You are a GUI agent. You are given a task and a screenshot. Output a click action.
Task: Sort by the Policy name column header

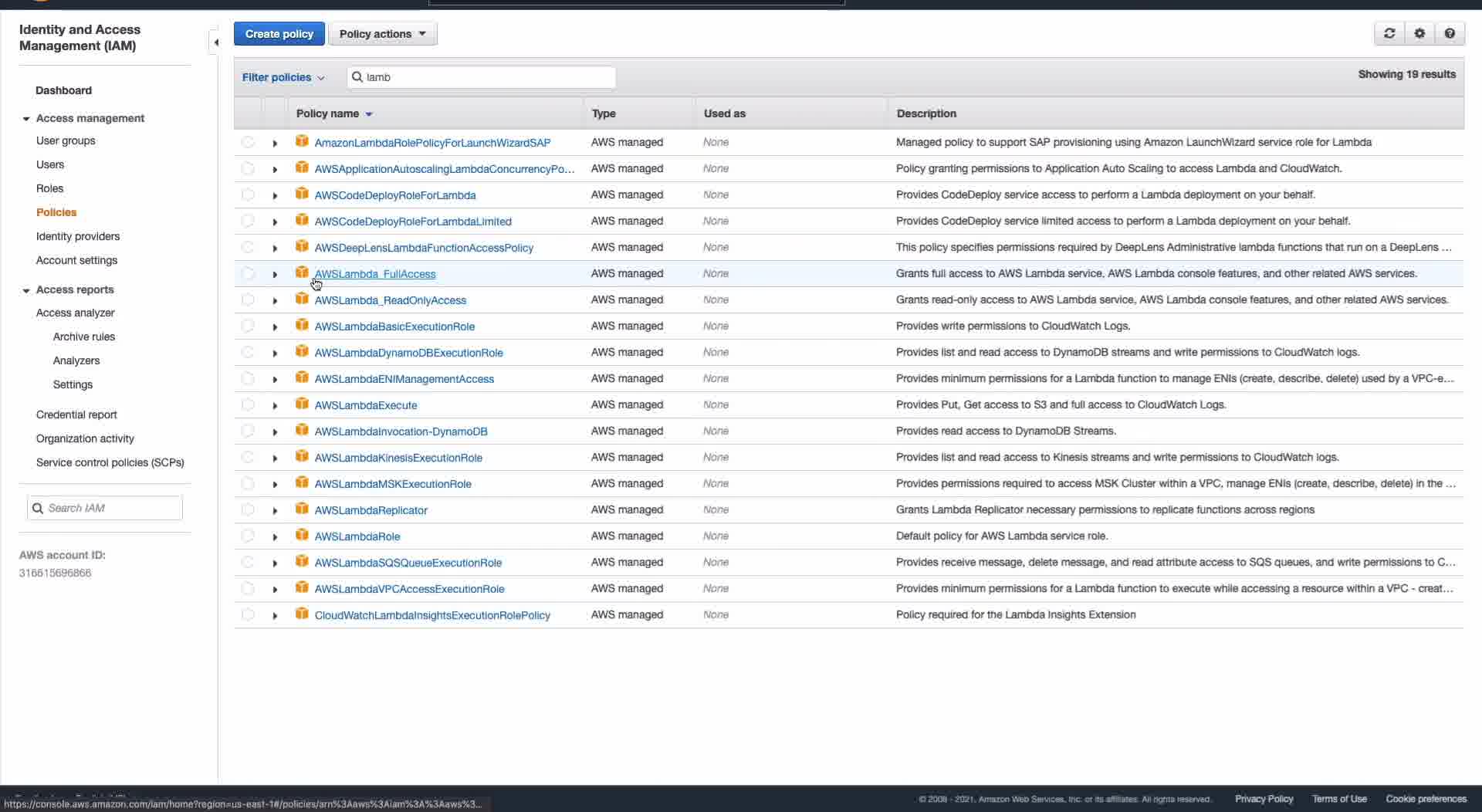pos(334,113)
